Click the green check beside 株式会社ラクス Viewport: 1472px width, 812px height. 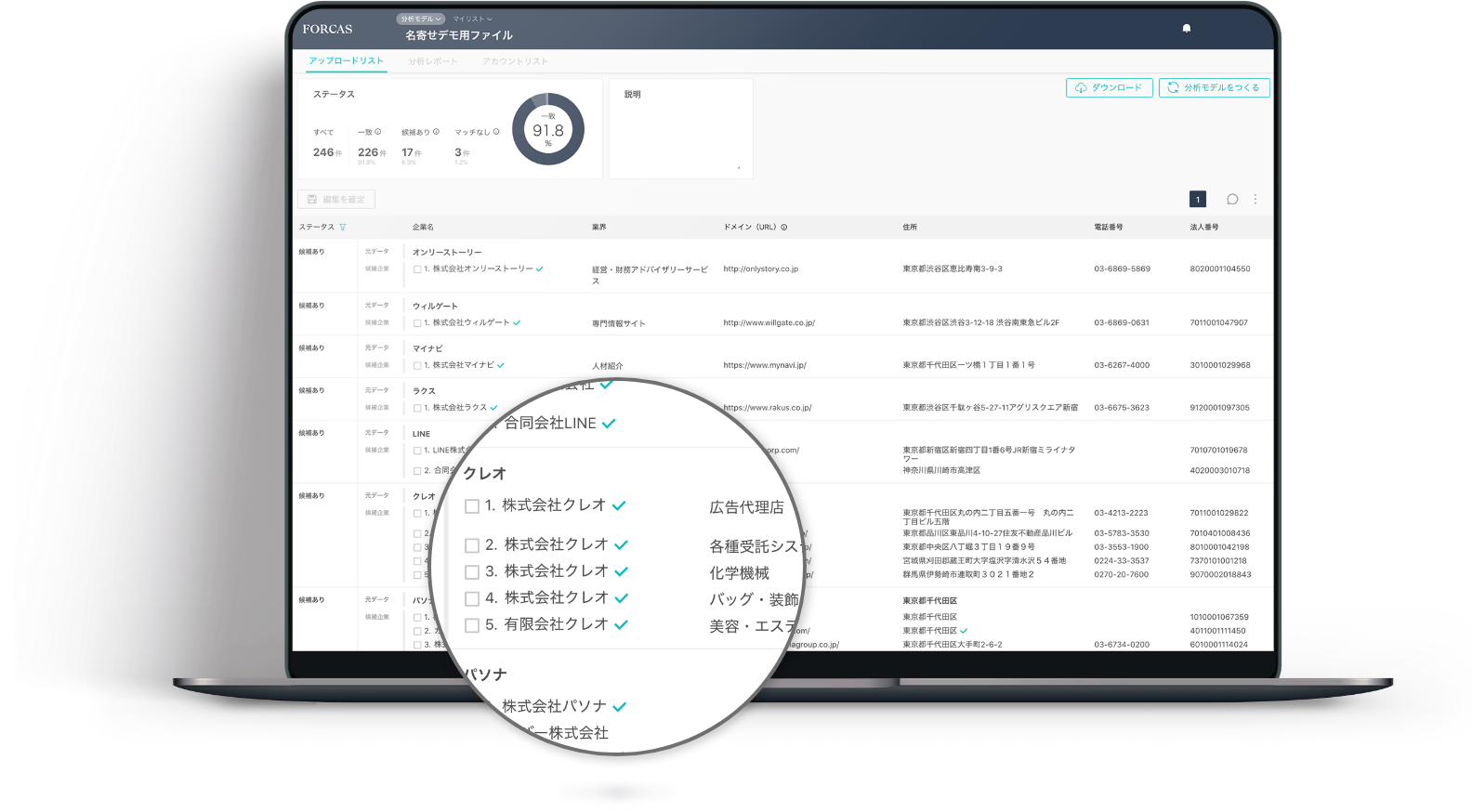click(494, 407)
